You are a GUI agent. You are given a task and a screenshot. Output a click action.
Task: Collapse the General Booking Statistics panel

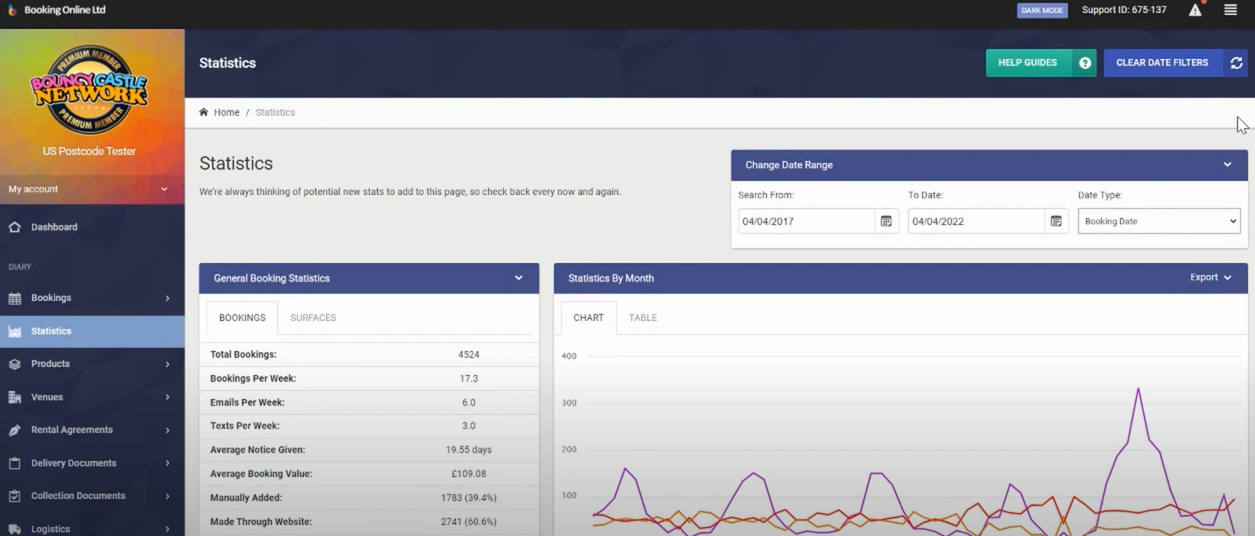click(518, 278)
